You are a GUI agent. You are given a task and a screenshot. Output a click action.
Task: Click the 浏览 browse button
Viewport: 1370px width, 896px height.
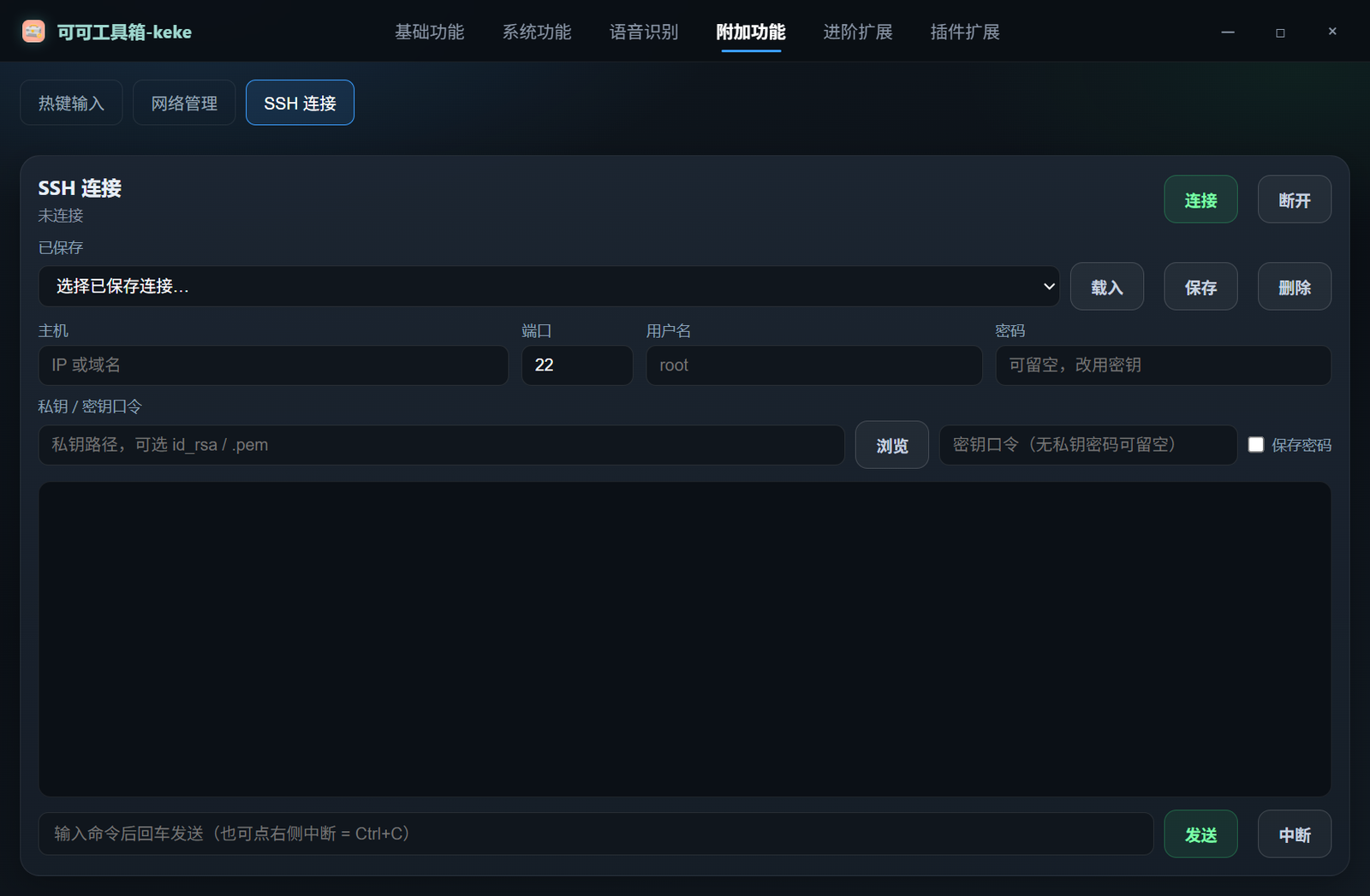pos(892,445)
